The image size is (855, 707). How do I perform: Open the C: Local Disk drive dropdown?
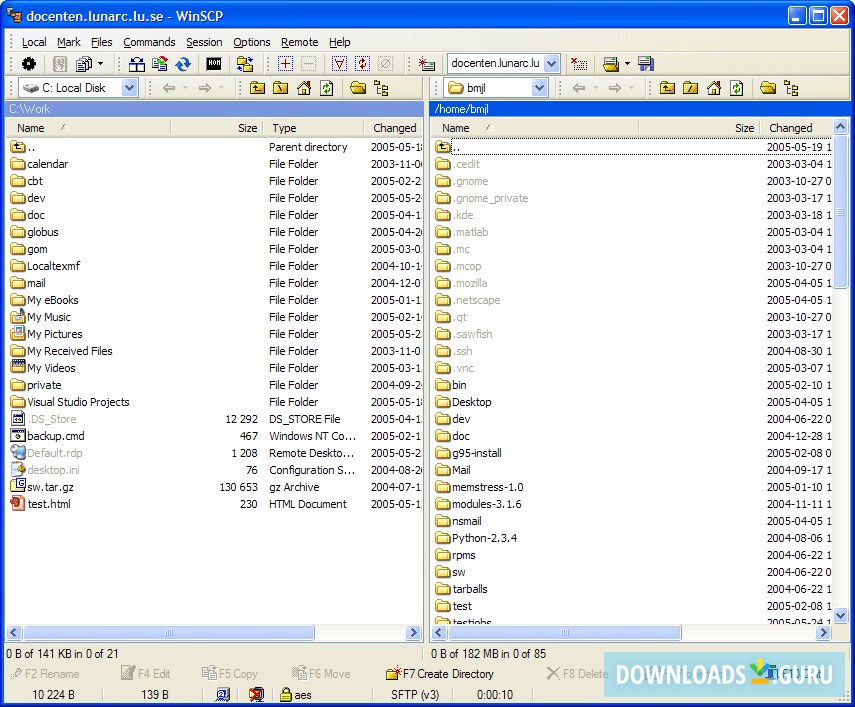129,88
